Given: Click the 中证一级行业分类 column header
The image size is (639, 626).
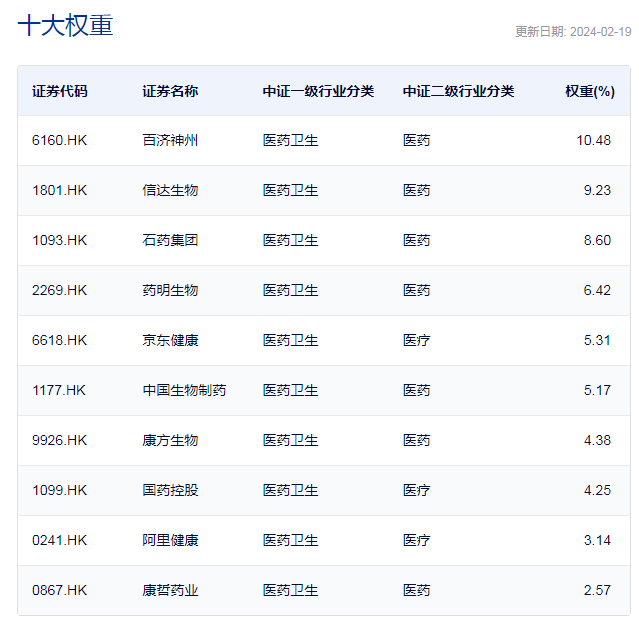Looking at the screenshot, I should (x=318, y=91).
